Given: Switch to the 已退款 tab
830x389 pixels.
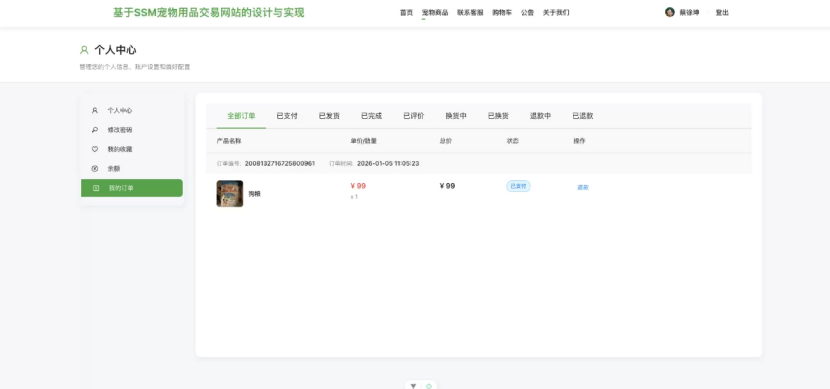Looking at the screenshot, I should click(x=583, y=116).
